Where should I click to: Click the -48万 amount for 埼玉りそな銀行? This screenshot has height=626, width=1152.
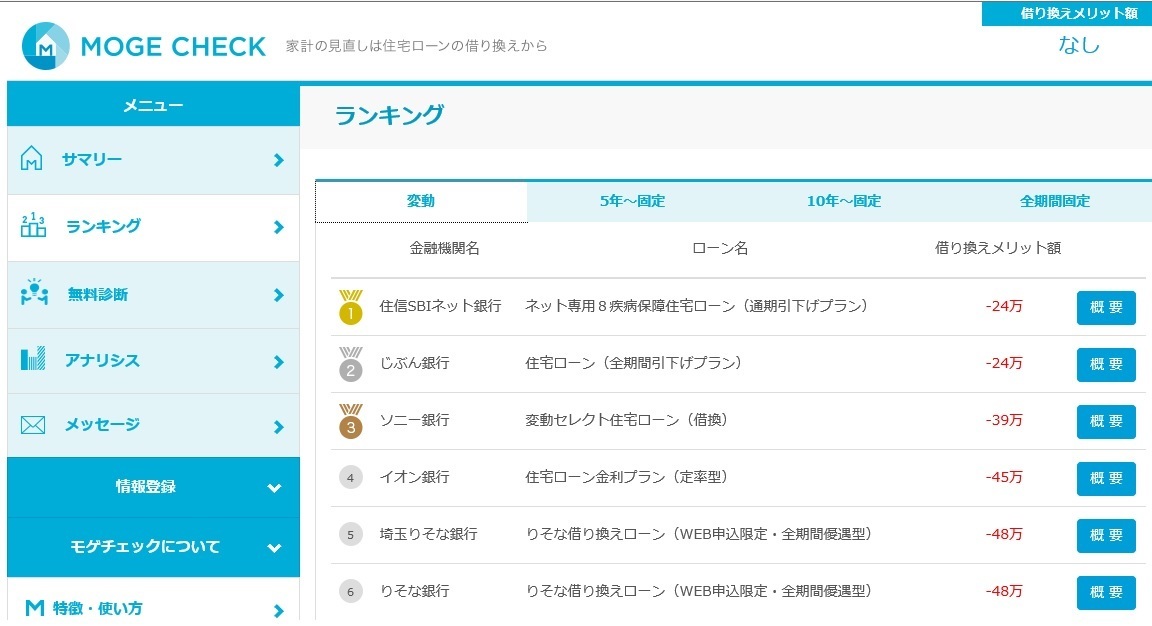tap(1004, 534)
